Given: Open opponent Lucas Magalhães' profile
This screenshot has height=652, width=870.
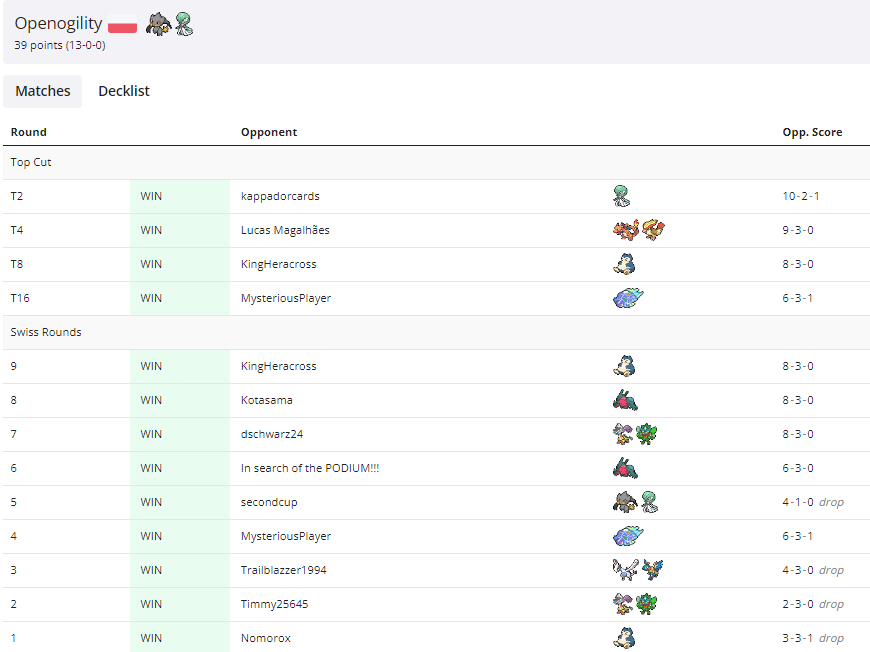Looking at the screenshot, I should tap(285, 230).
